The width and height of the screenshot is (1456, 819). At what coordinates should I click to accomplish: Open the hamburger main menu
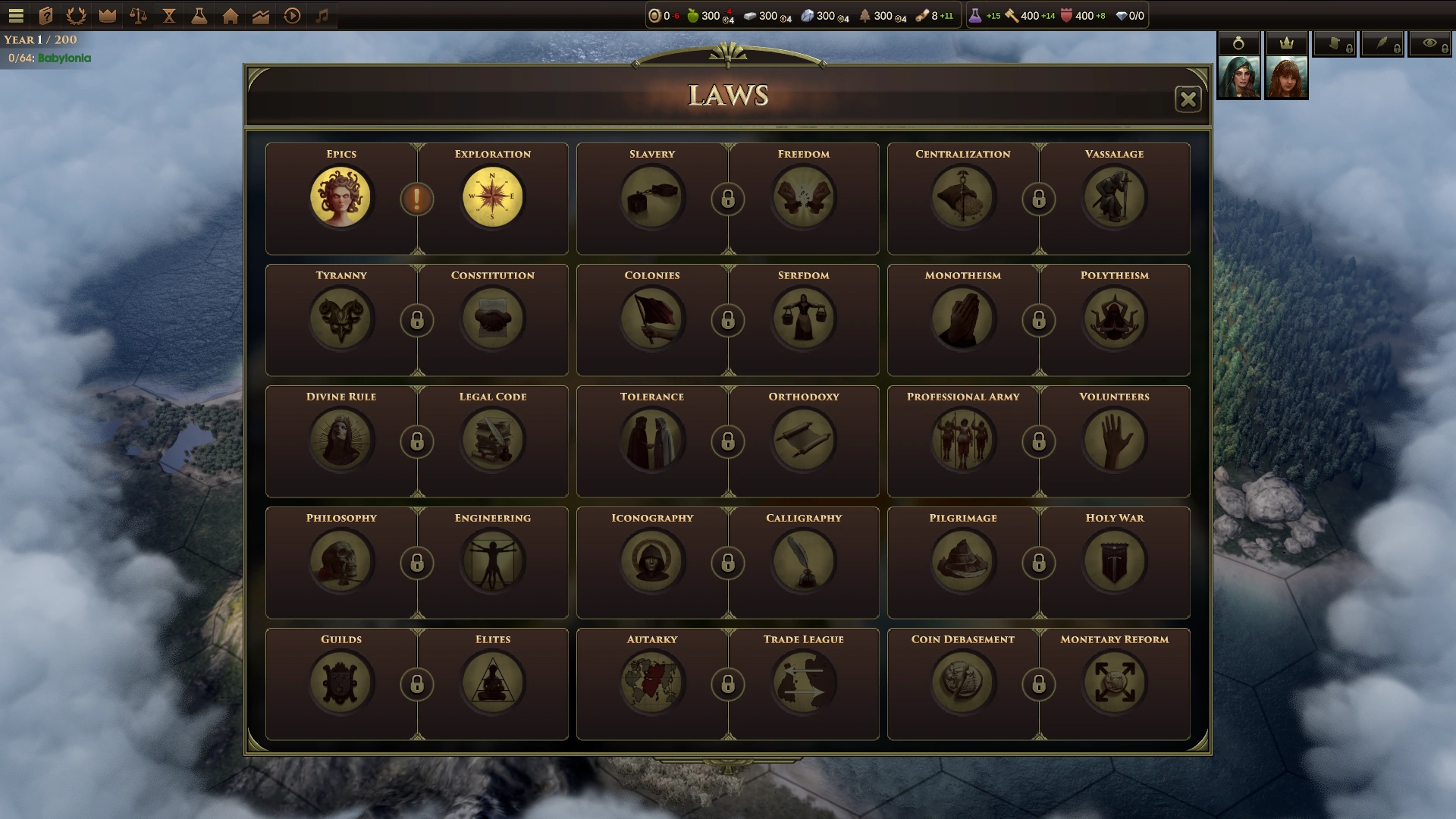click(16, 15)
